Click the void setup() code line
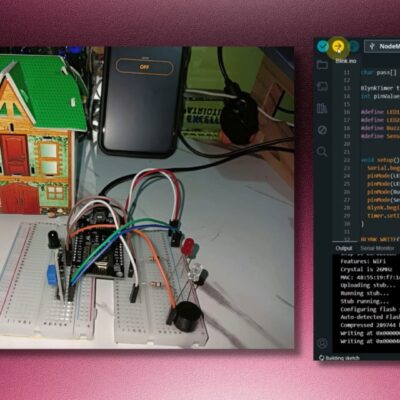This screenshot has height=400, width=400. 380,160
